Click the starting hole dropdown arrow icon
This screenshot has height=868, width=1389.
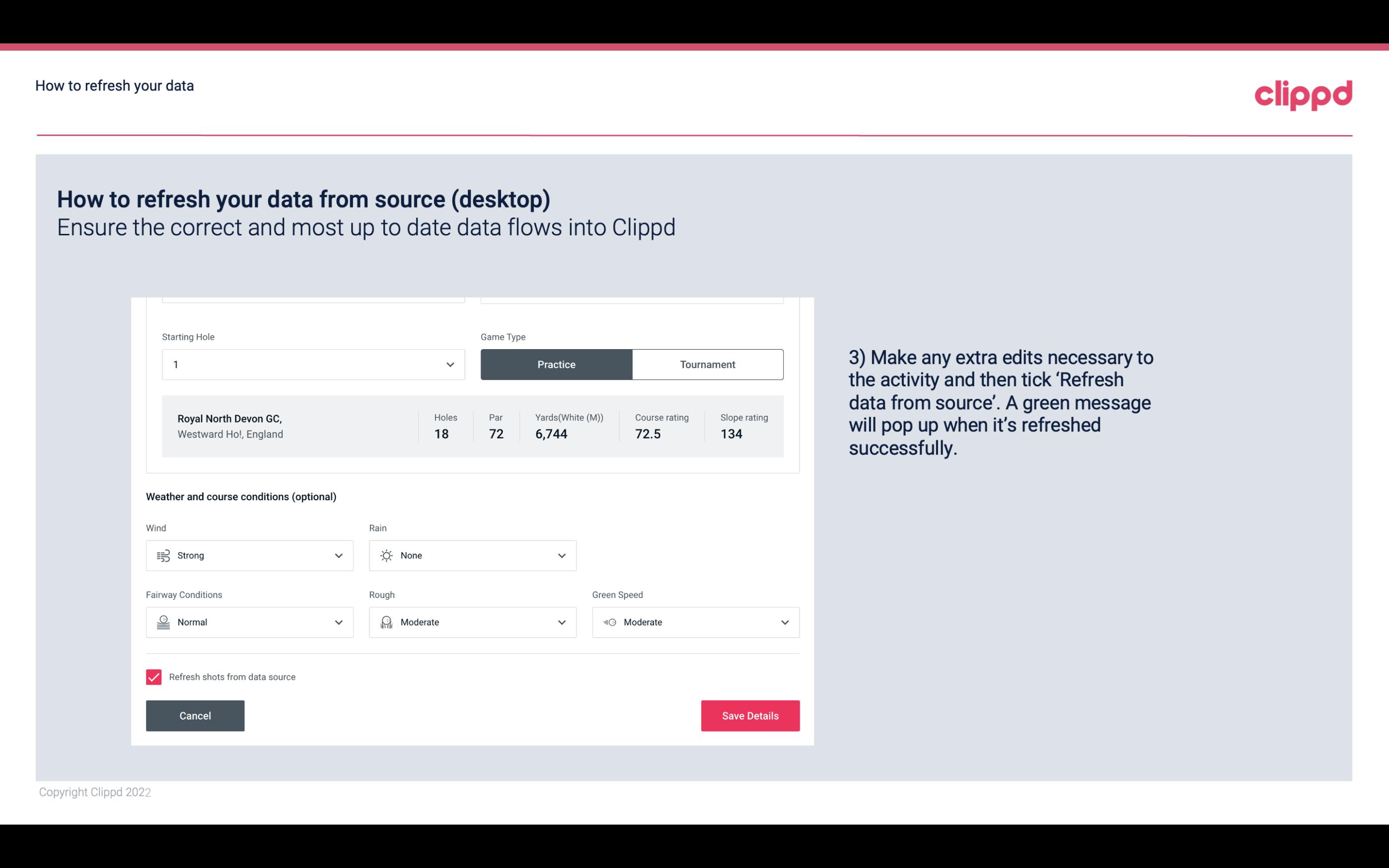pos(449,364)
